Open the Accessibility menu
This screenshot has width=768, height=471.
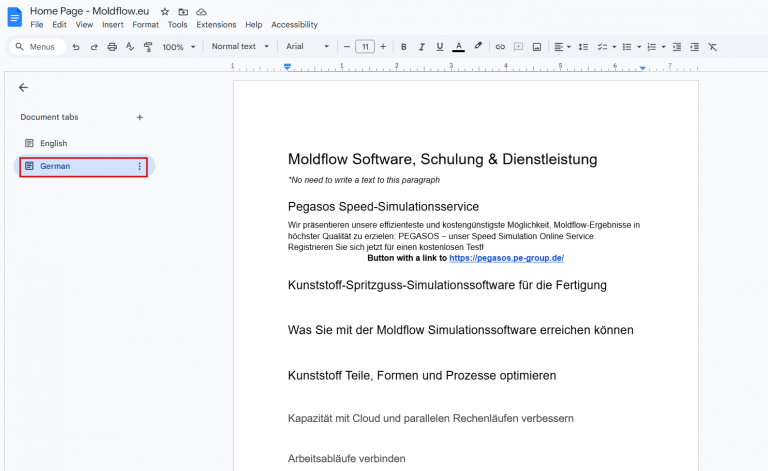tap(294, 24)
